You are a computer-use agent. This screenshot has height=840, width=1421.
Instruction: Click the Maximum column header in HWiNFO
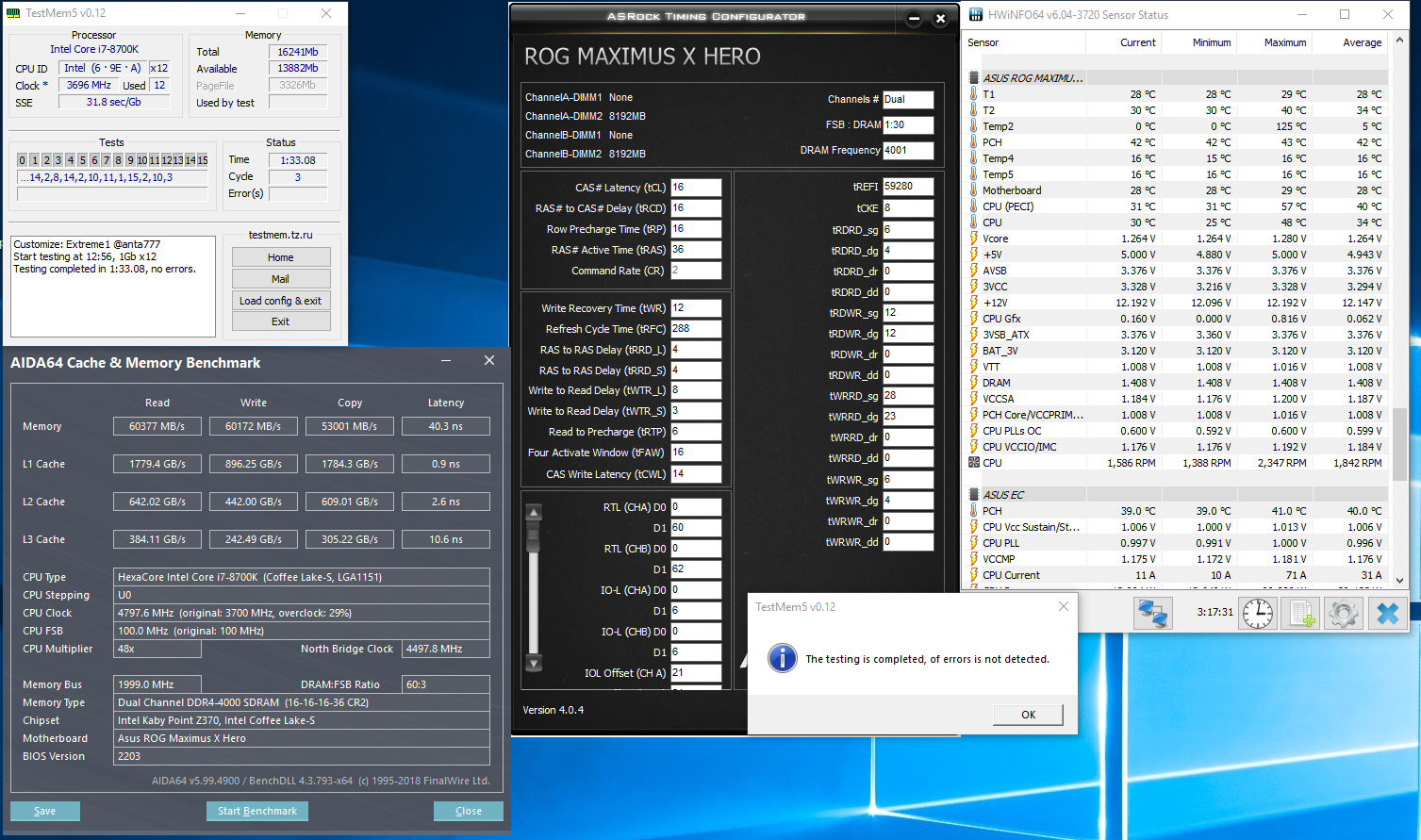(1274, 42)
